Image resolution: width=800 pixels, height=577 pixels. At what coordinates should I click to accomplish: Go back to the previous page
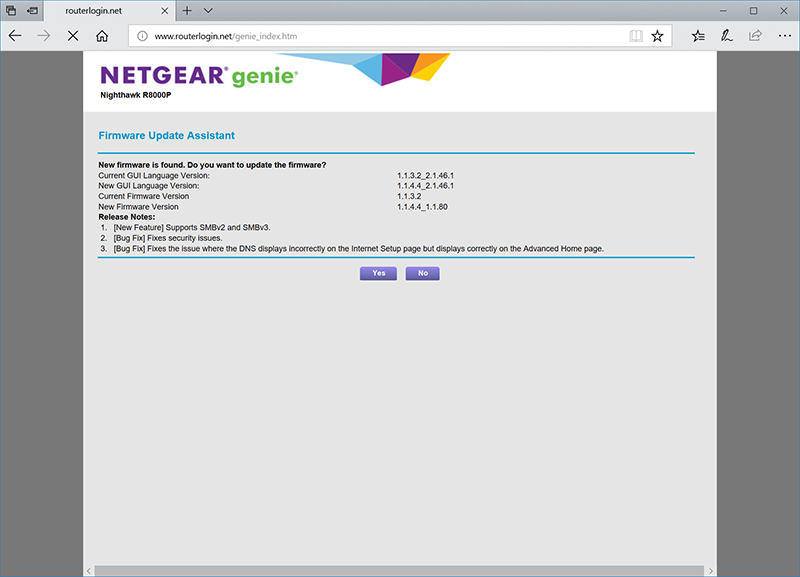(14, 36)
